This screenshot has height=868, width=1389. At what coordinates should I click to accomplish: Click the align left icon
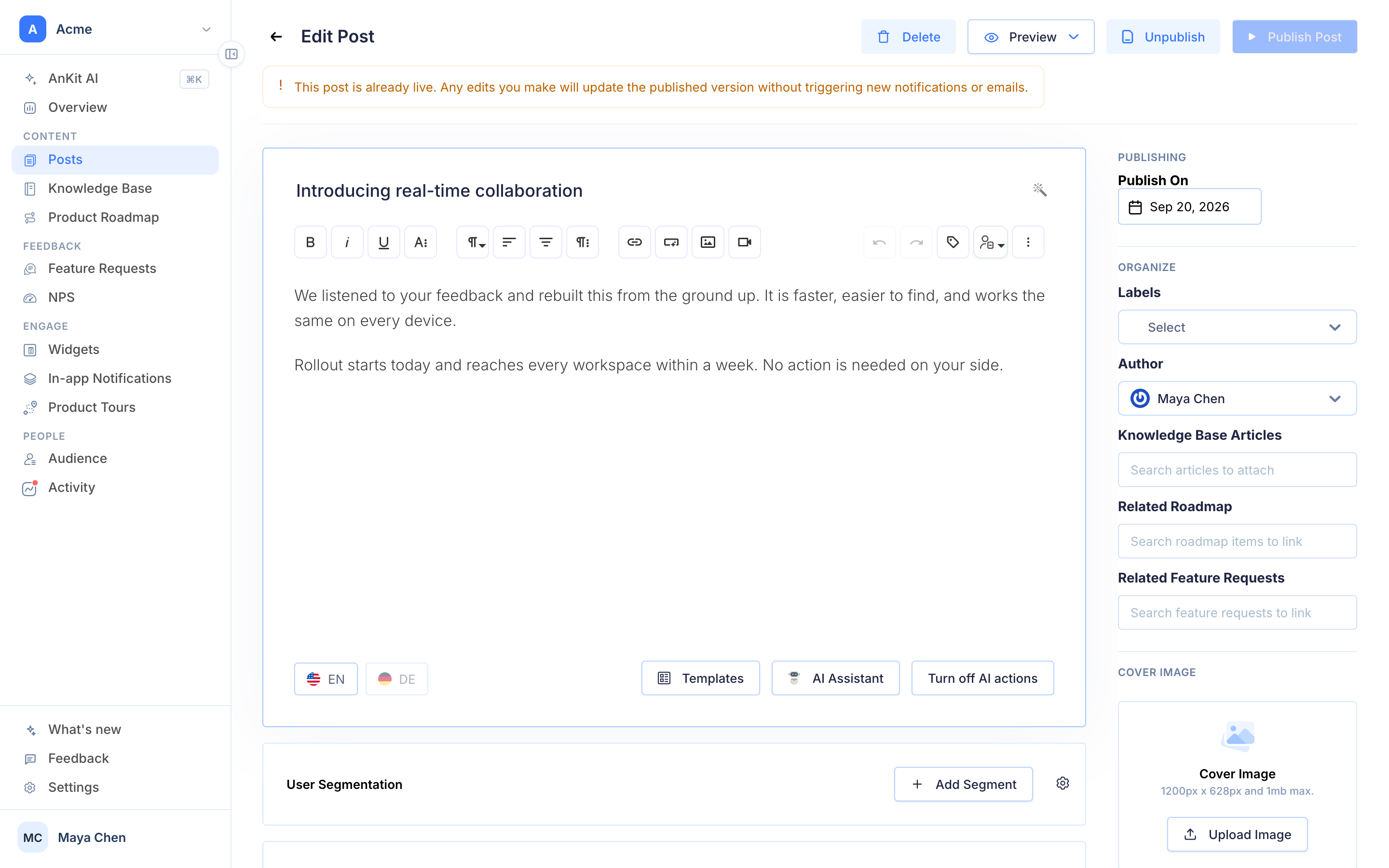(509, 242)
